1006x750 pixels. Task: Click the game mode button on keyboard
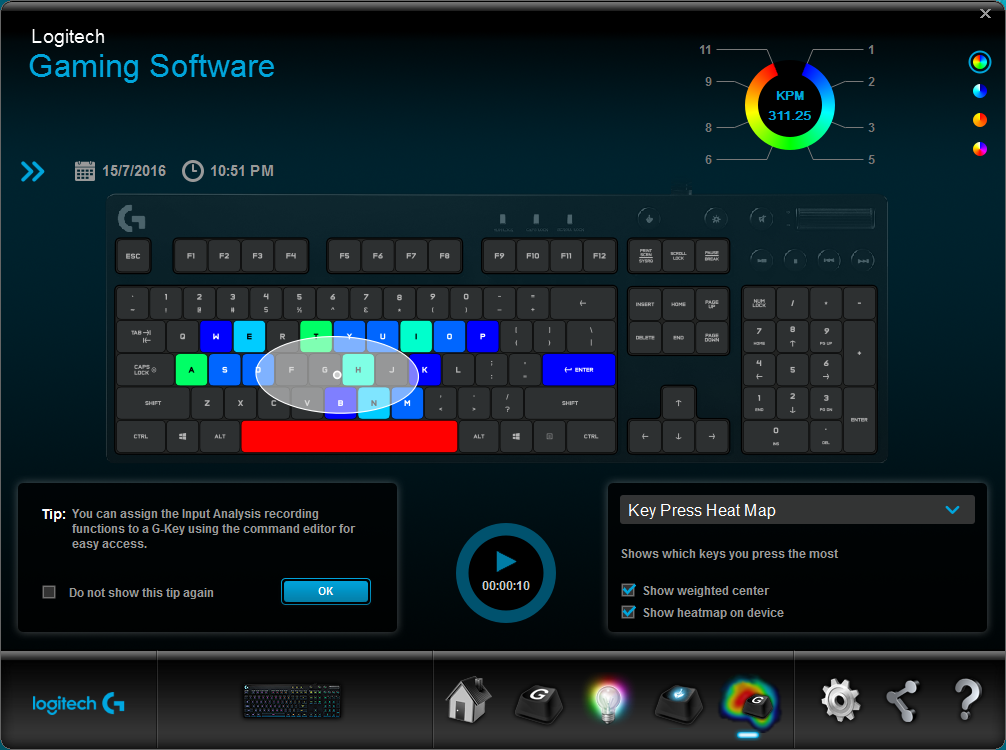coord(649,218)
